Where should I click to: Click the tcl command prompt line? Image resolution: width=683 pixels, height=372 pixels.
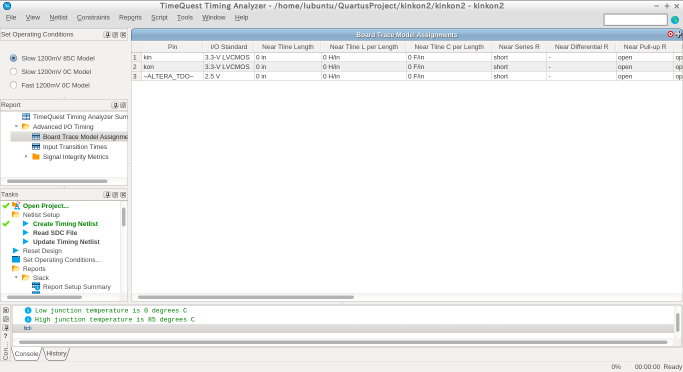pos(343,328)
